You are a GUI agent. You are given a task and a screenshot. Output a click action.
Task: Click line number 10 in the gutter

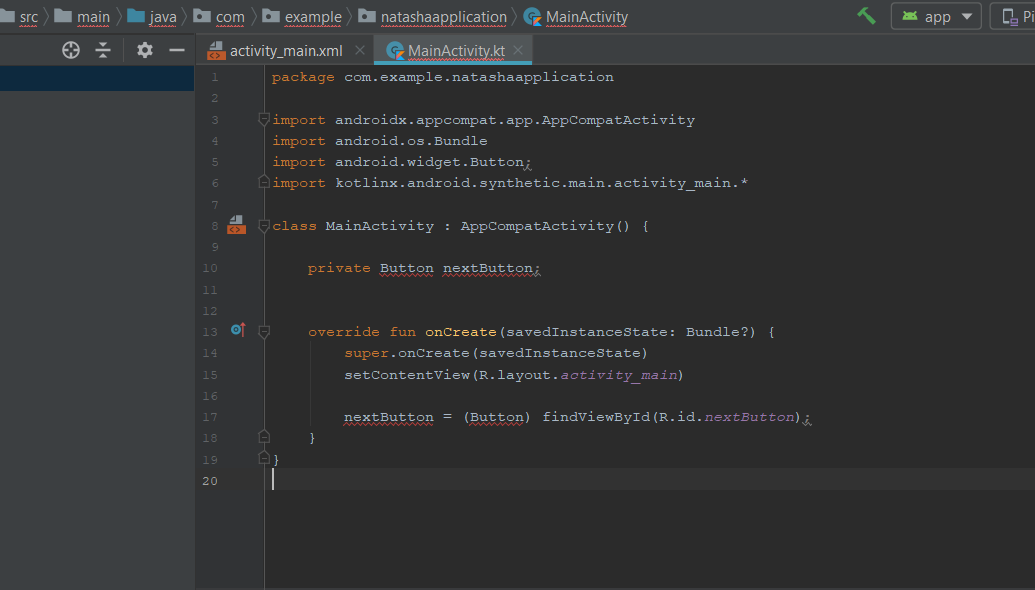point(210,269)
